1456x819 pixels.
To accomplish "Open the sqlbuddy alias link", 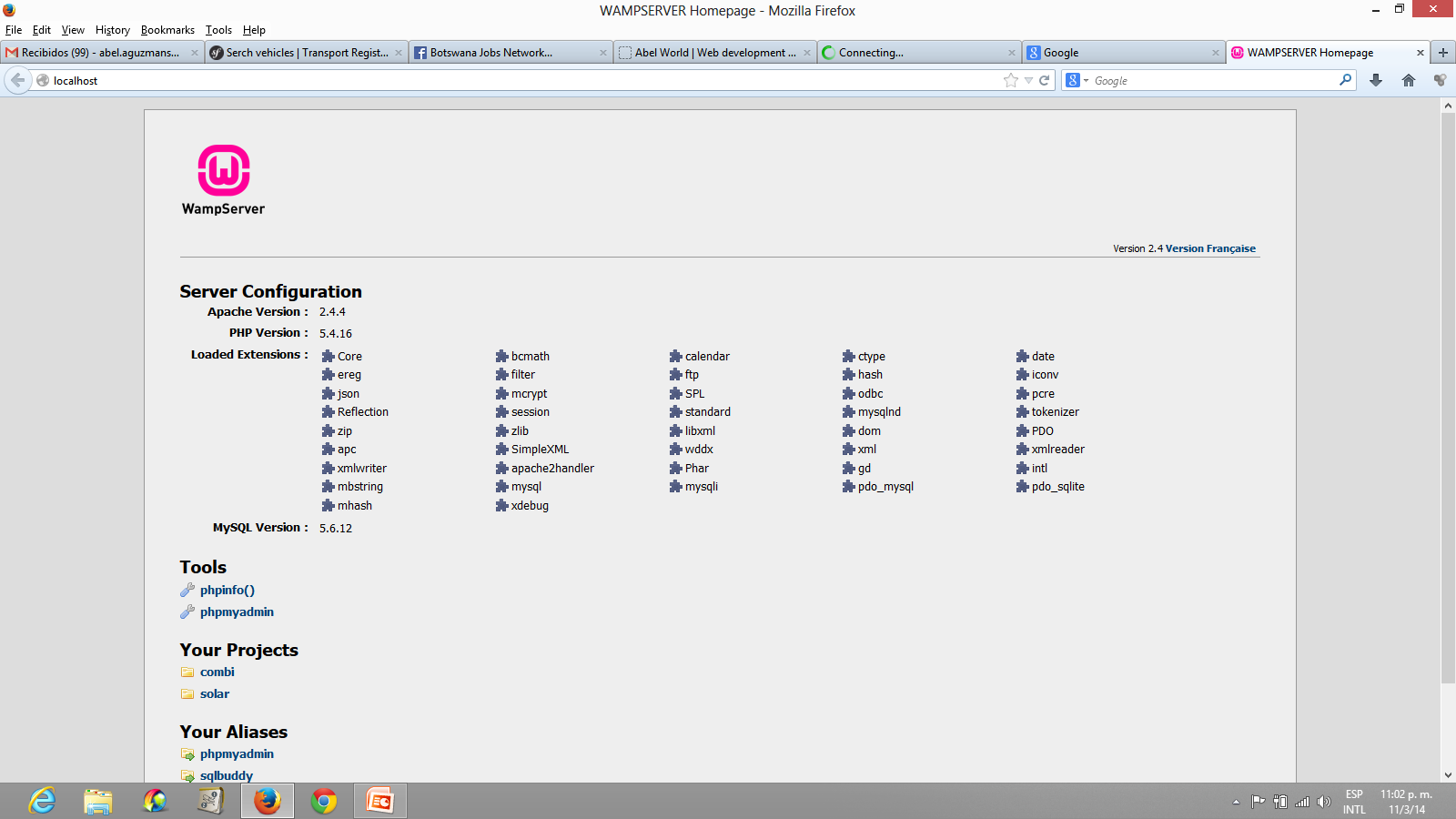I will [227, 775].
